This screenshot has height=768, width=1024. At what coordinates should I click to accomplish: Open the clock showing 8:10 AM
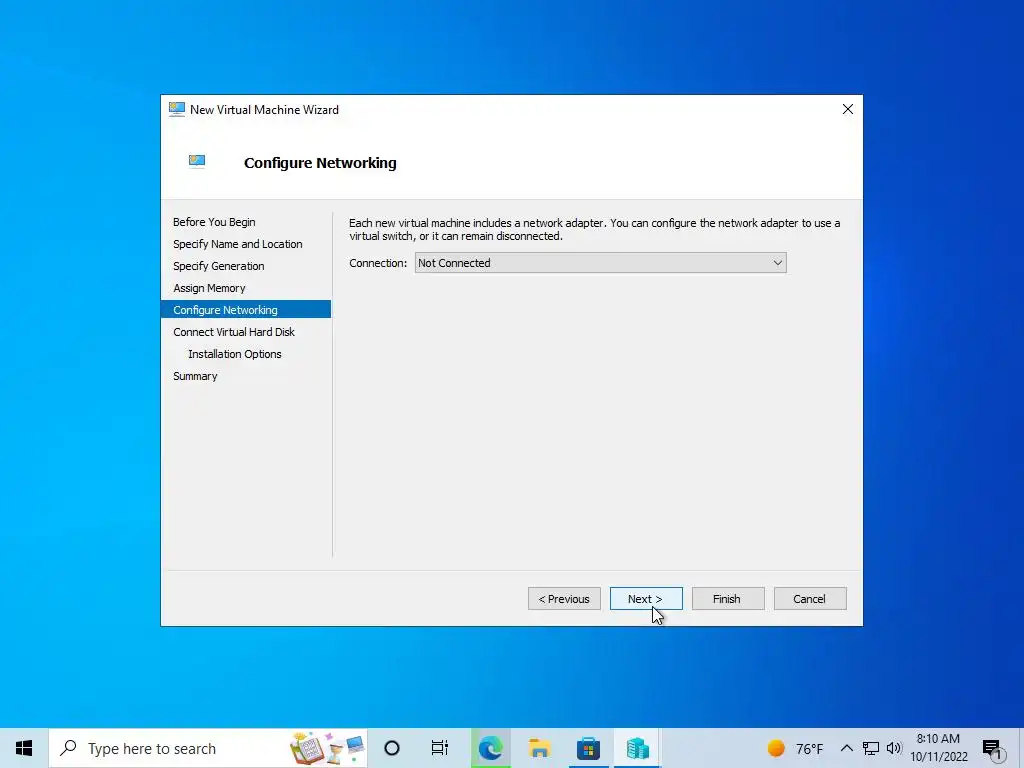click(x=938, y=748)
